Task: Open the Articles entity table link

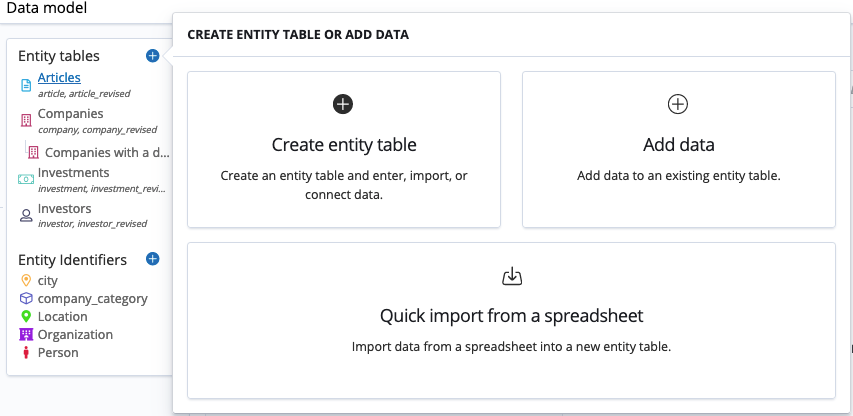Action: coord(59,78)
